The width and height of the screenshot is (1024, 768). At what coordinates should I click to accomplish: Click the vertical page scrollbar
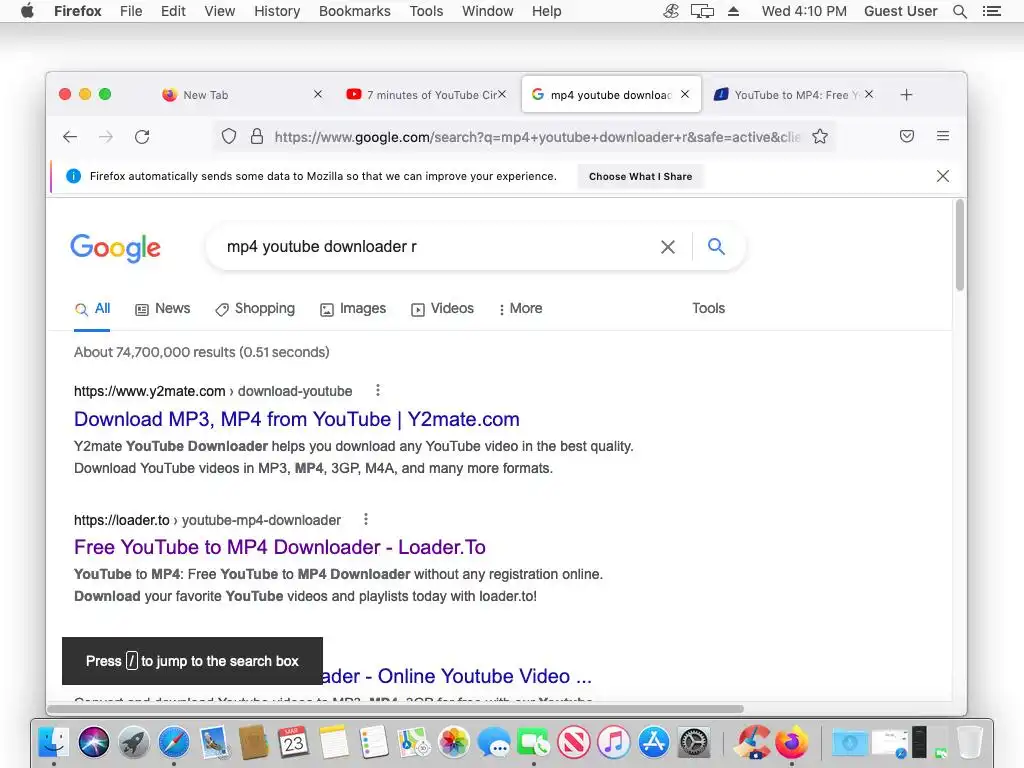(959, 246)
